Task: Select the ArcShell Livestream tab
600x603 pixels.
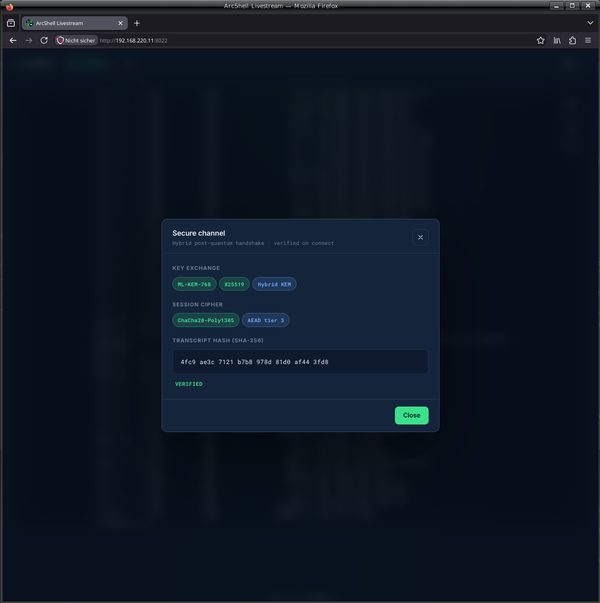Action: (x=75, y=23)
